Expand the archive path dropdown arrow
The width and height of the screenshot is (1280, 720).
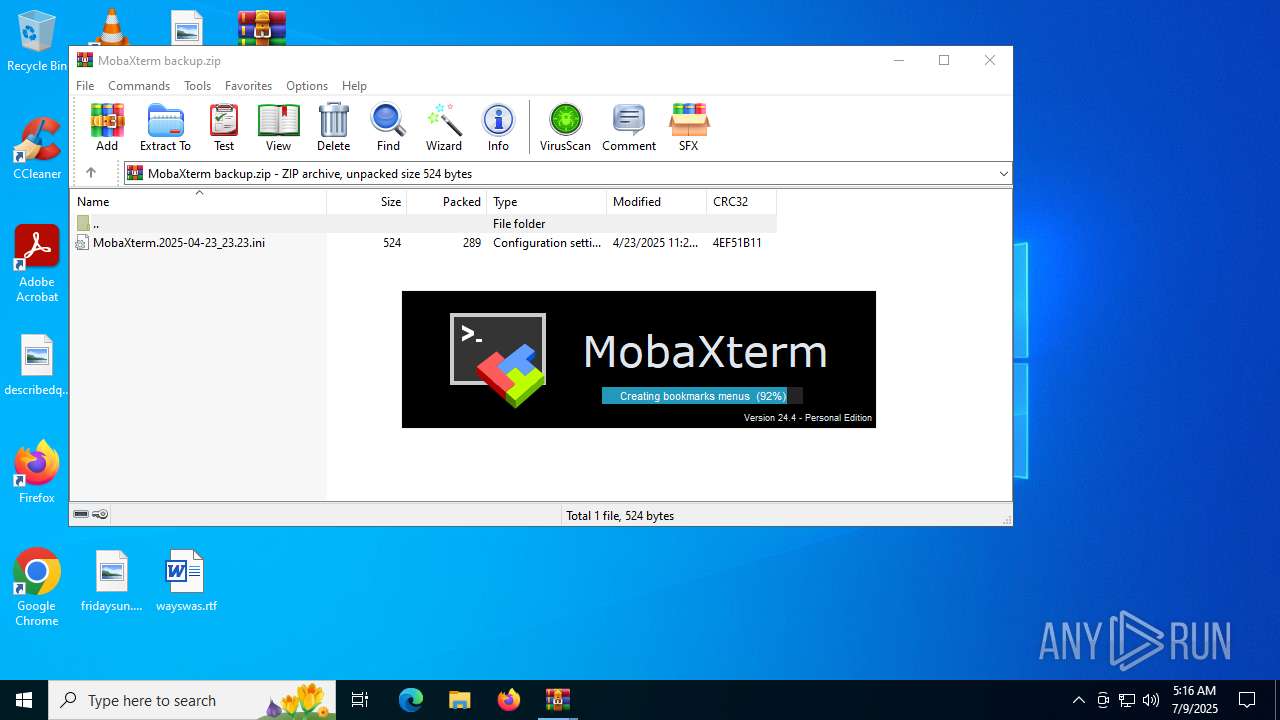point(1003,174)
